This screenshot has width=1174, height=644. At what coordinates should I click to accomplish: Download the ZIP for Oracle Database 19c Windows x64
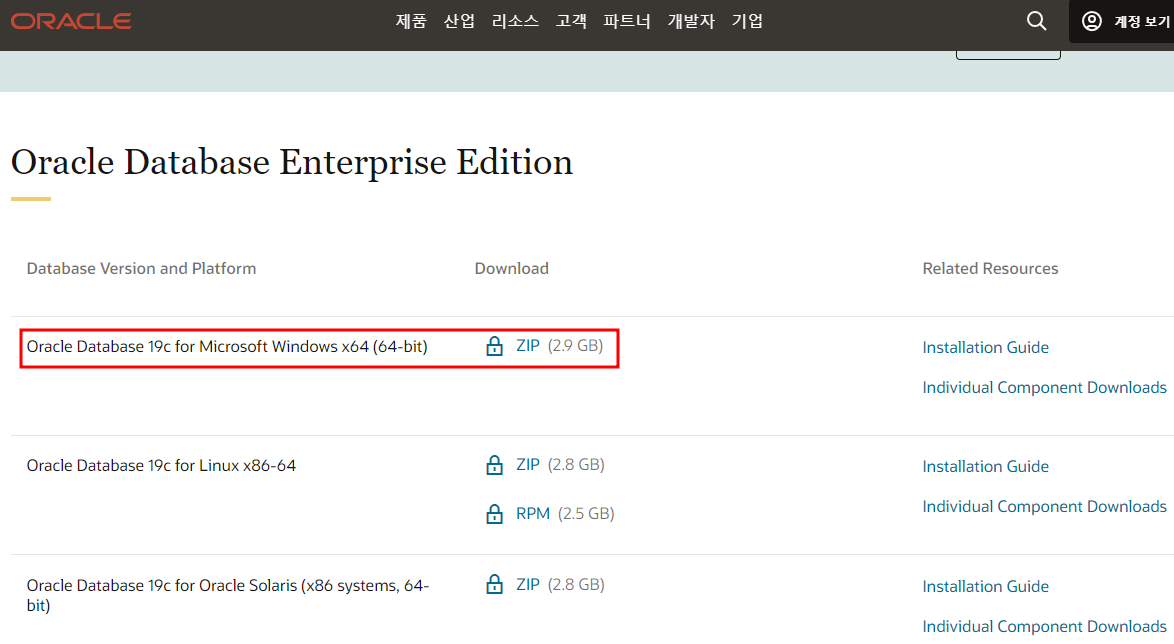(x=527, y=346)
